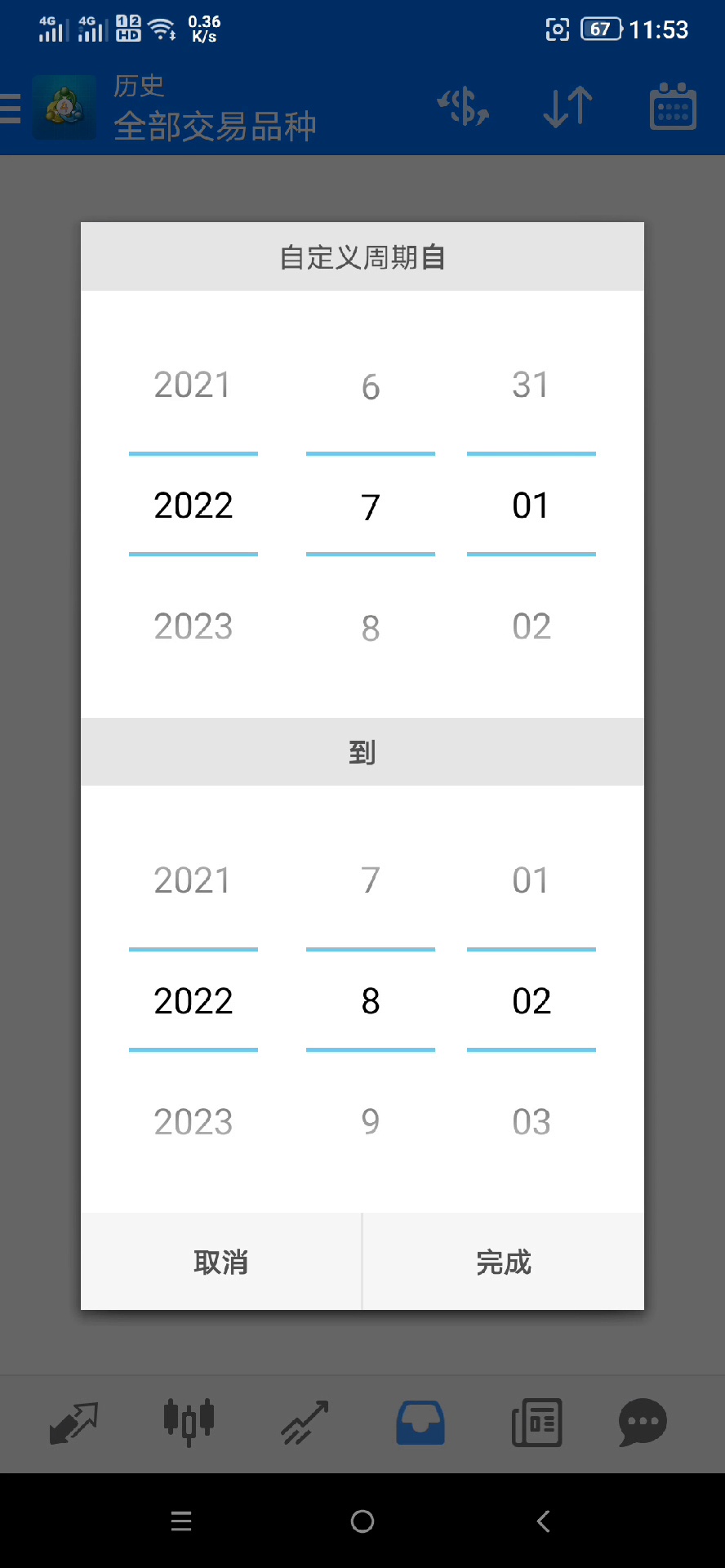The height and width of the screenshot is (1568, 725).
Task: Select month 8 in start date picker
Action: tap(371, 627)
